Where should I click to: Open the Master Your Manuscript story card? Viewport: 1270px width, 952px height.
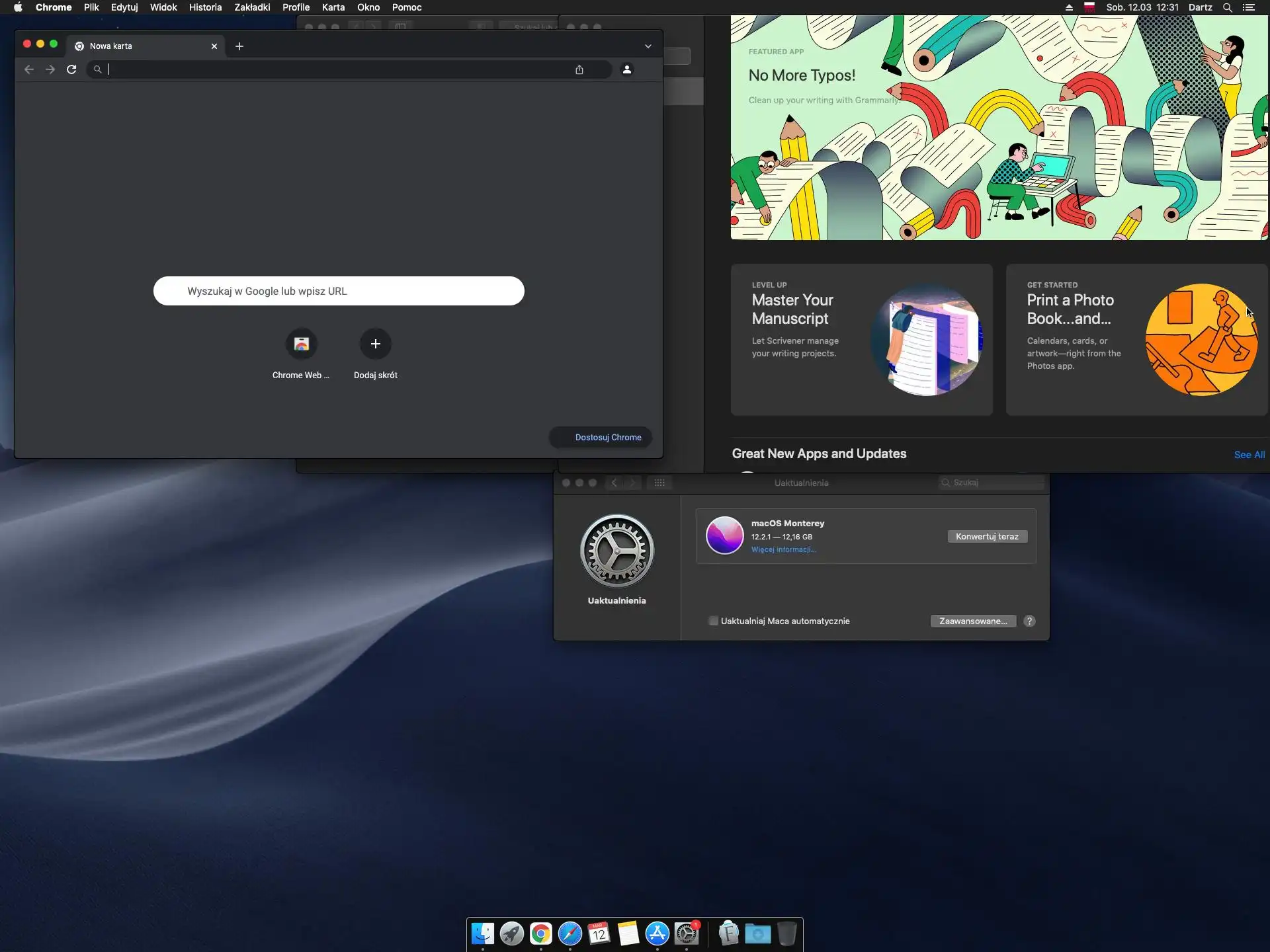[861, 340]
